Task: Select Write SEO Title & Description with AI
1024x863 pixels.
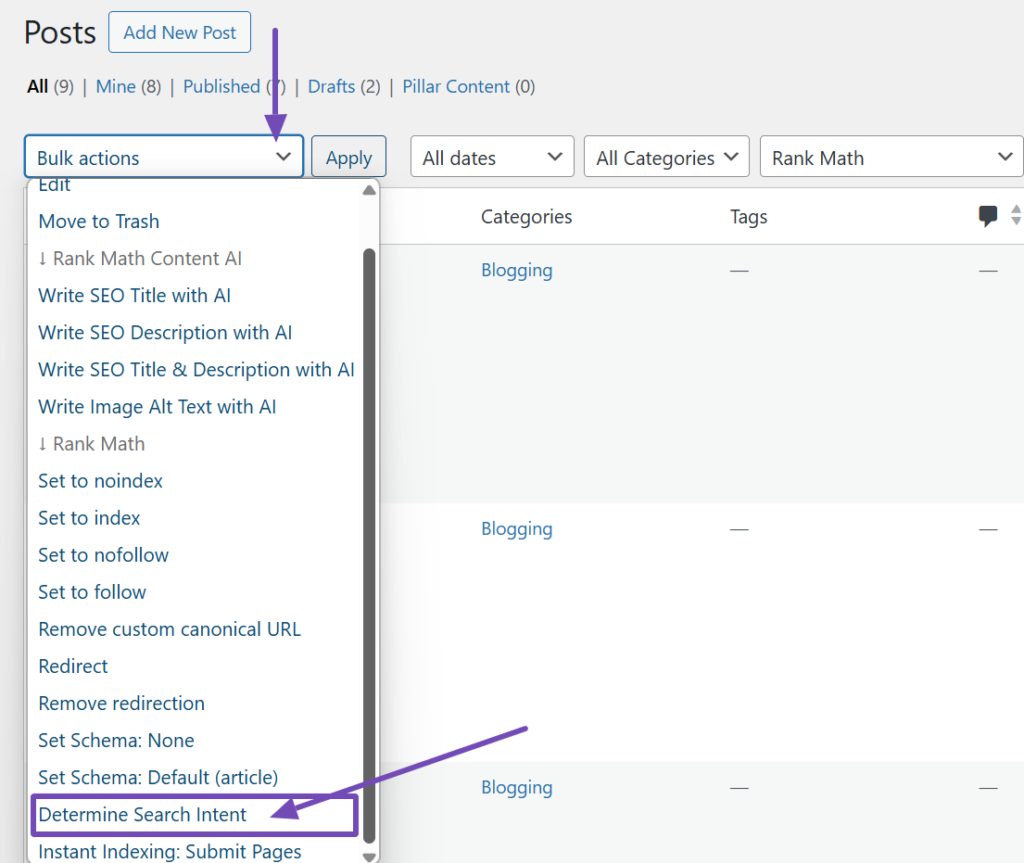Action: pyautogui.click(x=196, y=370)
